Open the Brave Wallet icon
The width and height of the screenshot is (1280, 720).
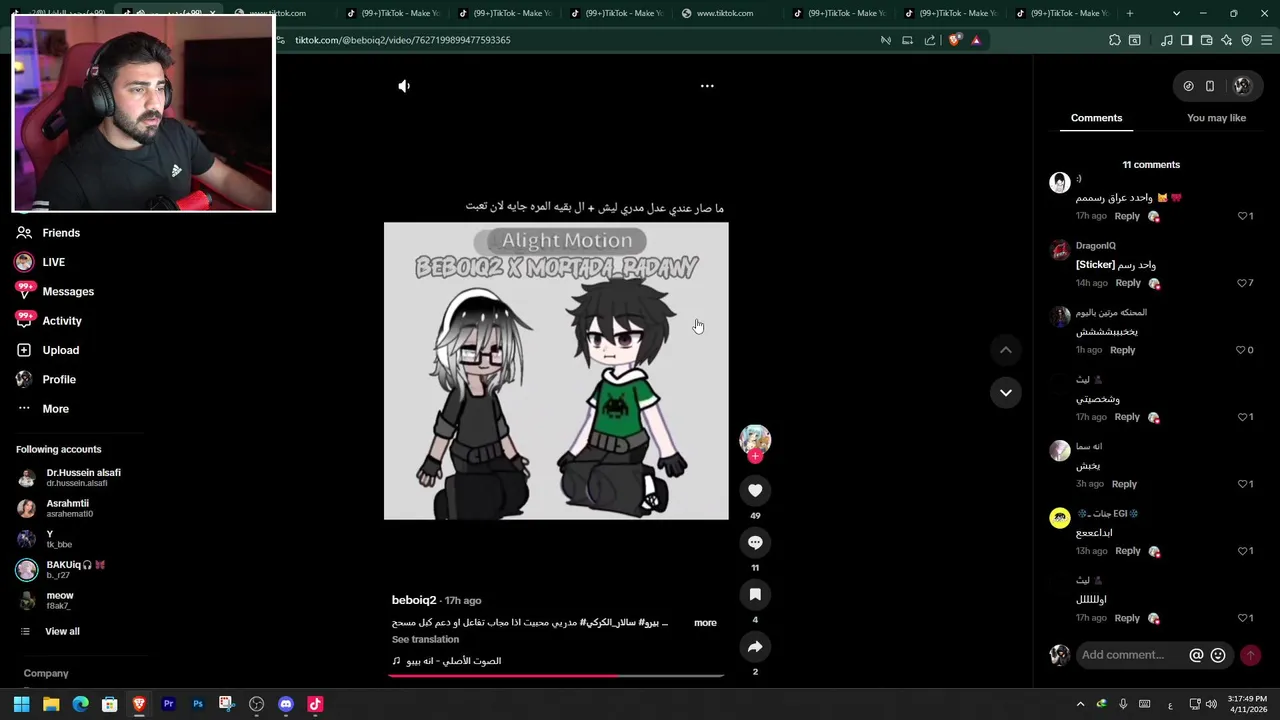[1206, 40]
